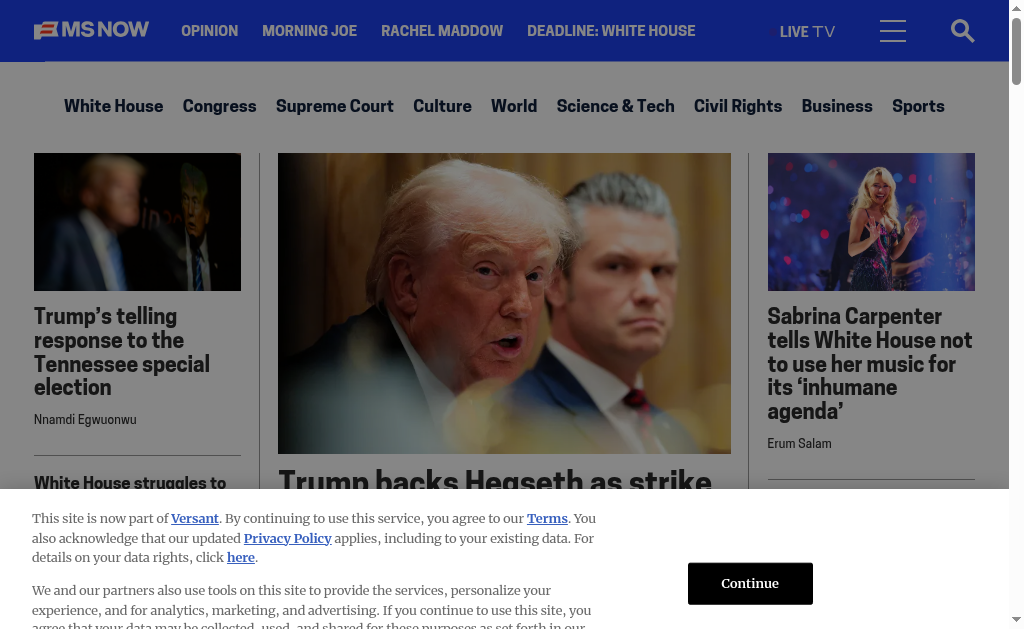This screenshot has height=629, width=1024.
Task: Select the Supreme Court tab
Action: 334,106
